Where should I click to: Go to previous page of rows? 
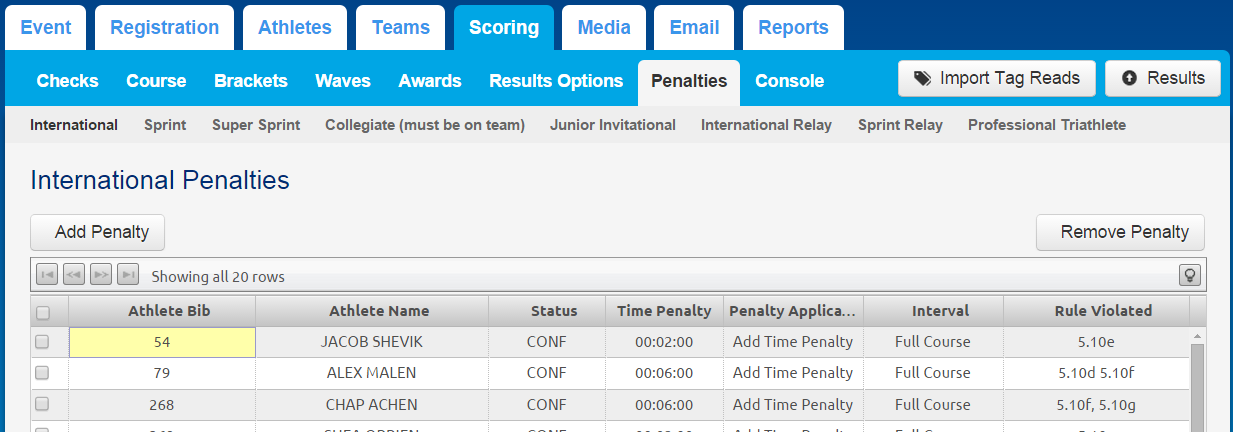73,274
